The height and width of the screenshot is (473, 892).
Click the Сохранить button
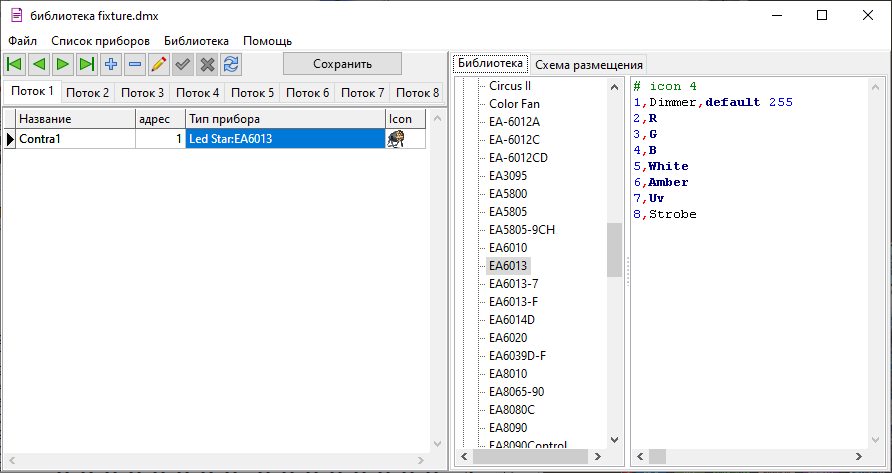(342, 64)
